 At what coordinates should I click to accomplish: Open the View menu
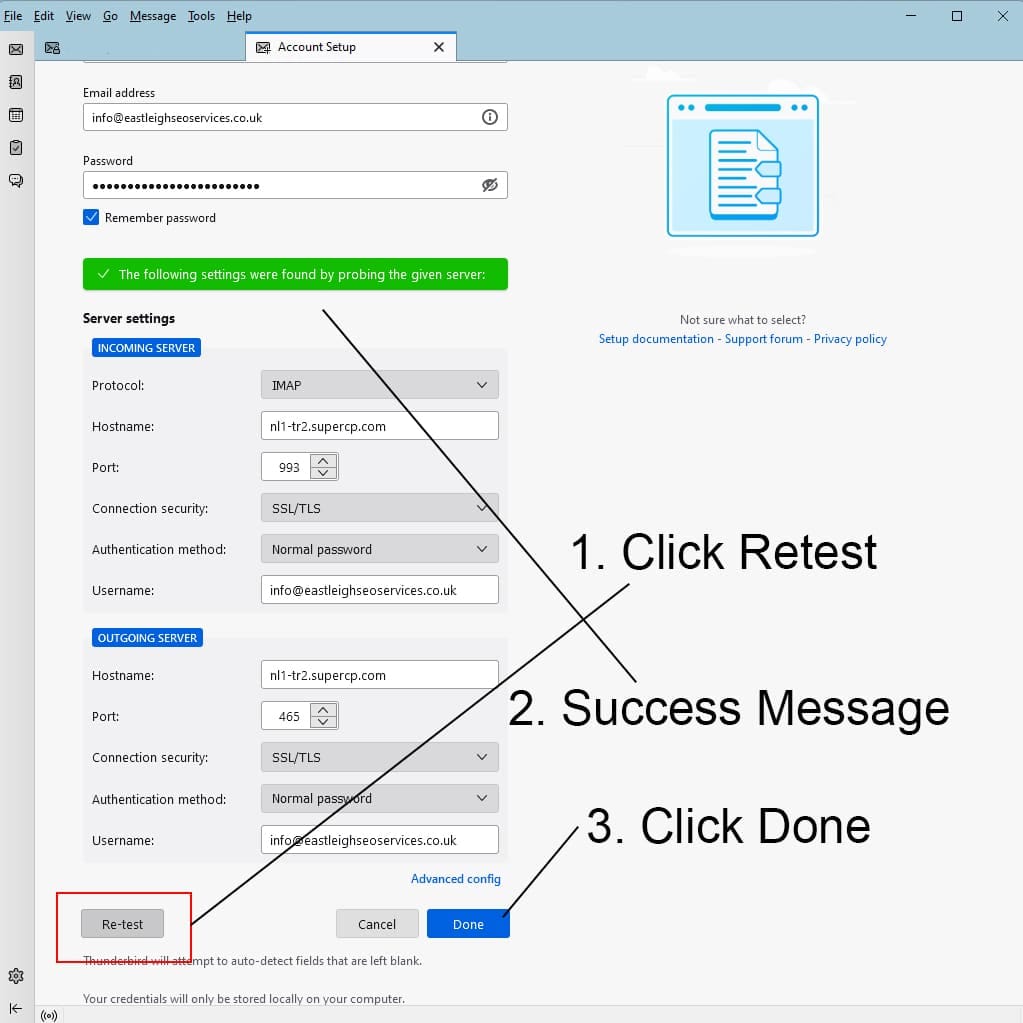(x=78, y=16)
